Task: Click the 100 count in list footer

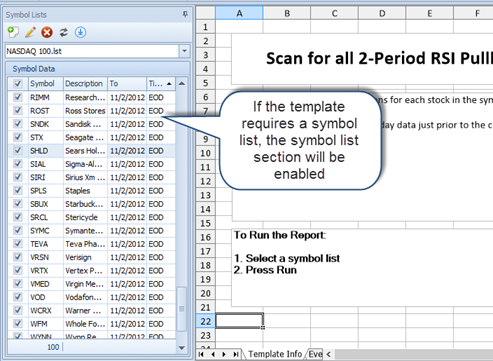Action: tap(53, 347)
